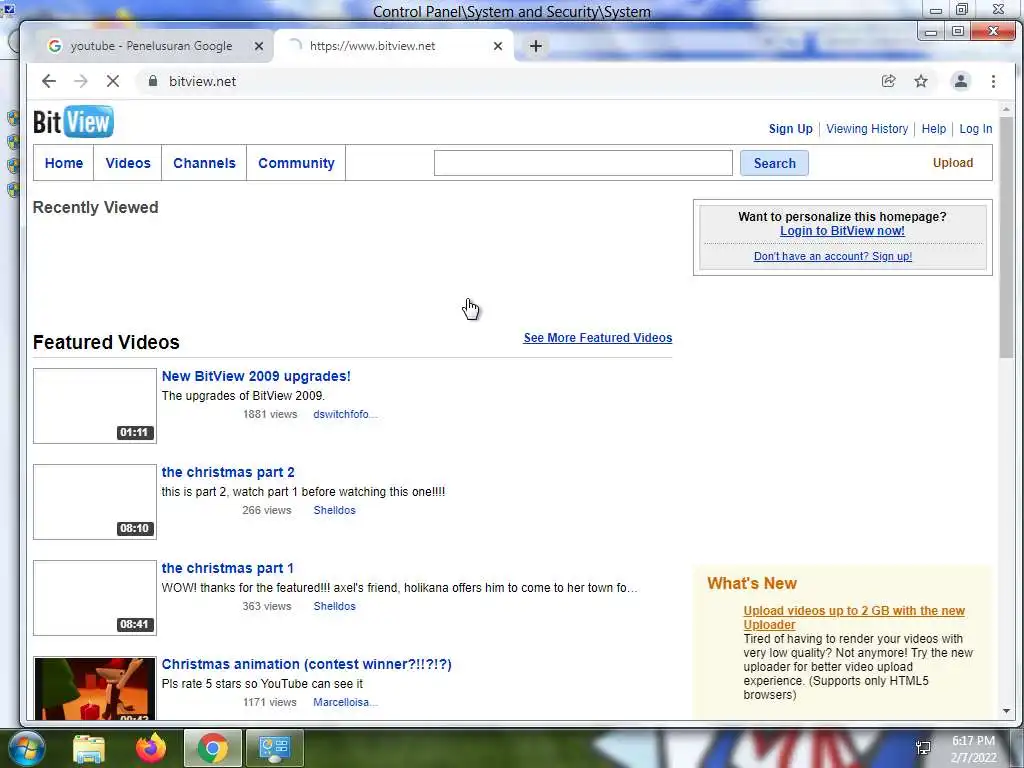This screenshot has width=1024, height=768.
Task: Open Upload videos up to 2 GB link
Action: tap(854, 618)
